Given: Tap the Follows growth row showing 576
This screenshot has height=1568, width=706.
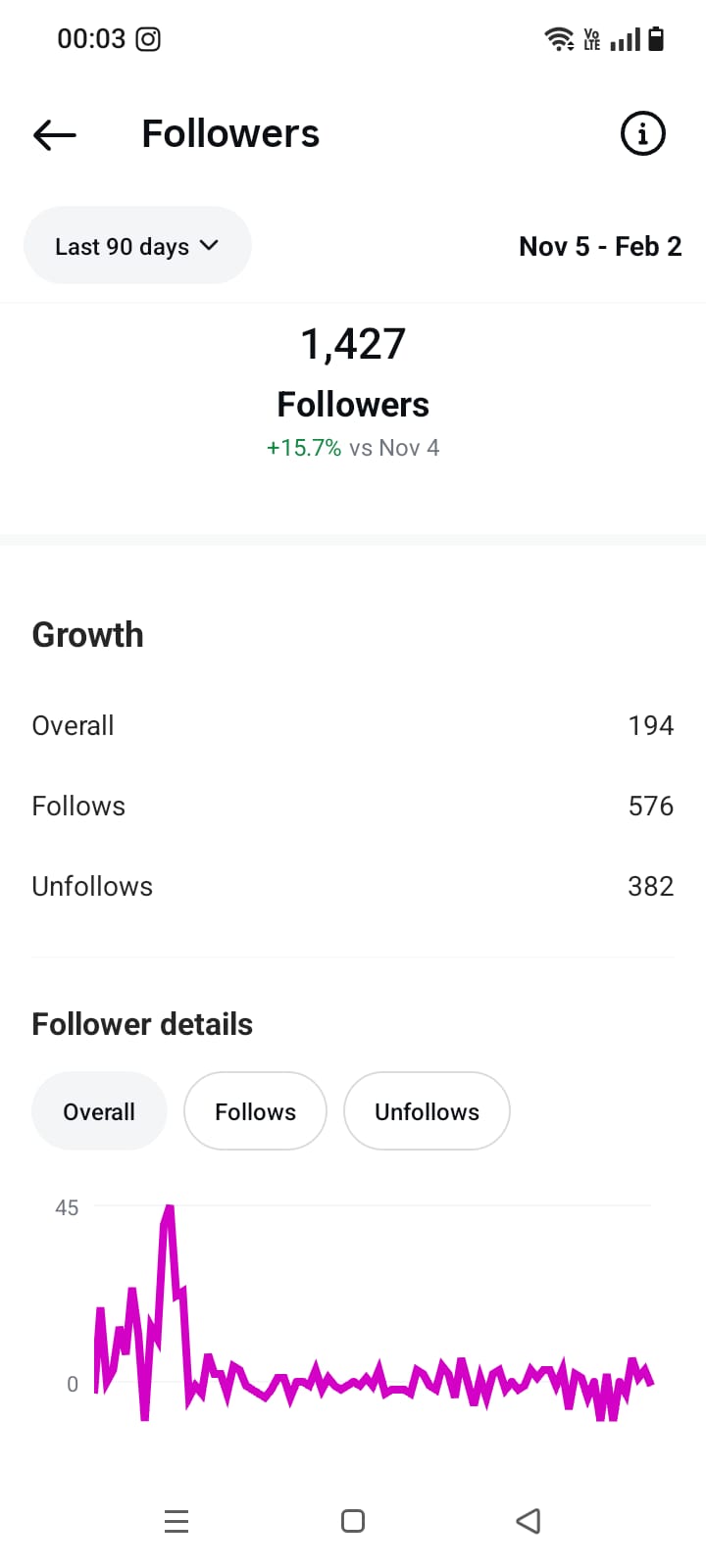Looking at the screenshot, I should tap(353, 806).
